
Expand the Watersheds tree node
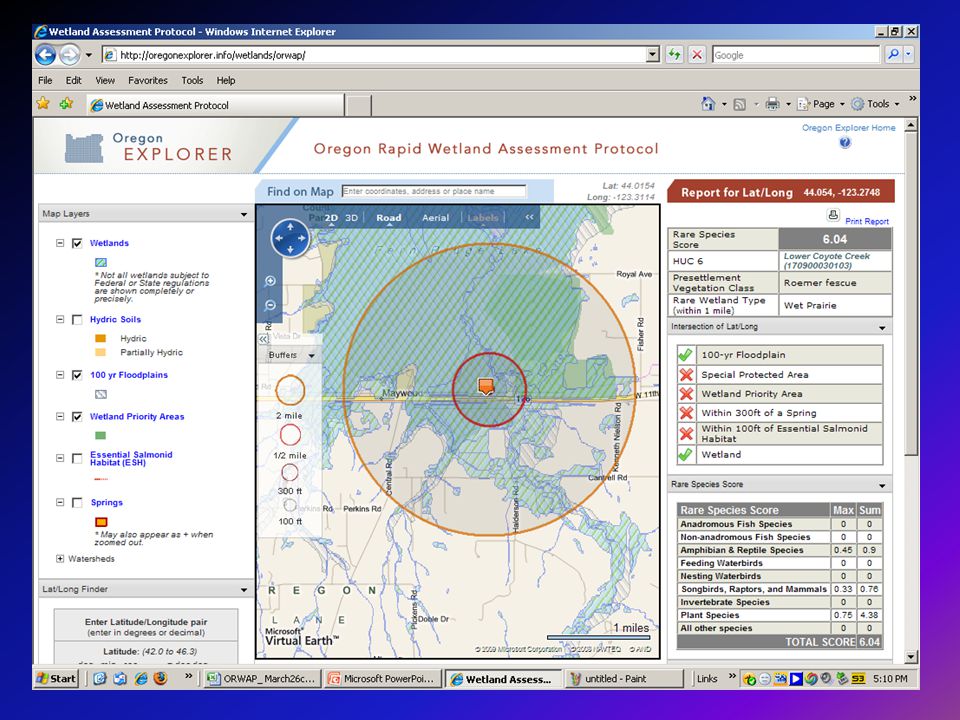click(60, 558)
